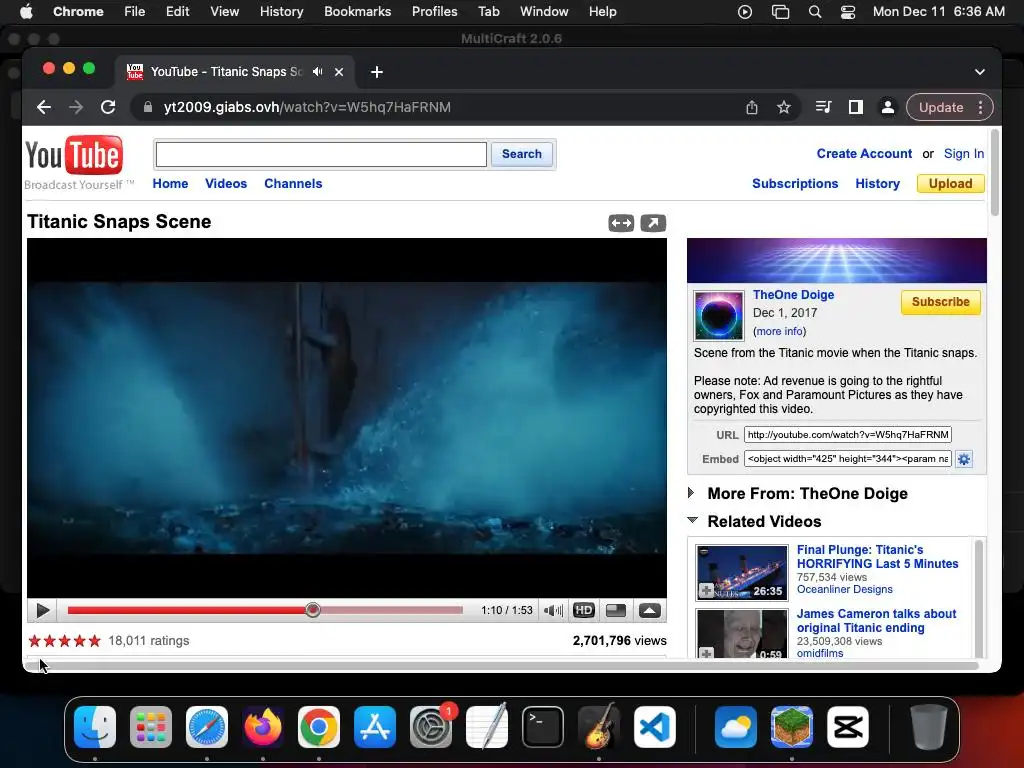
Task: Click the page's vertical scrollbar
Action: pos(995,173)
